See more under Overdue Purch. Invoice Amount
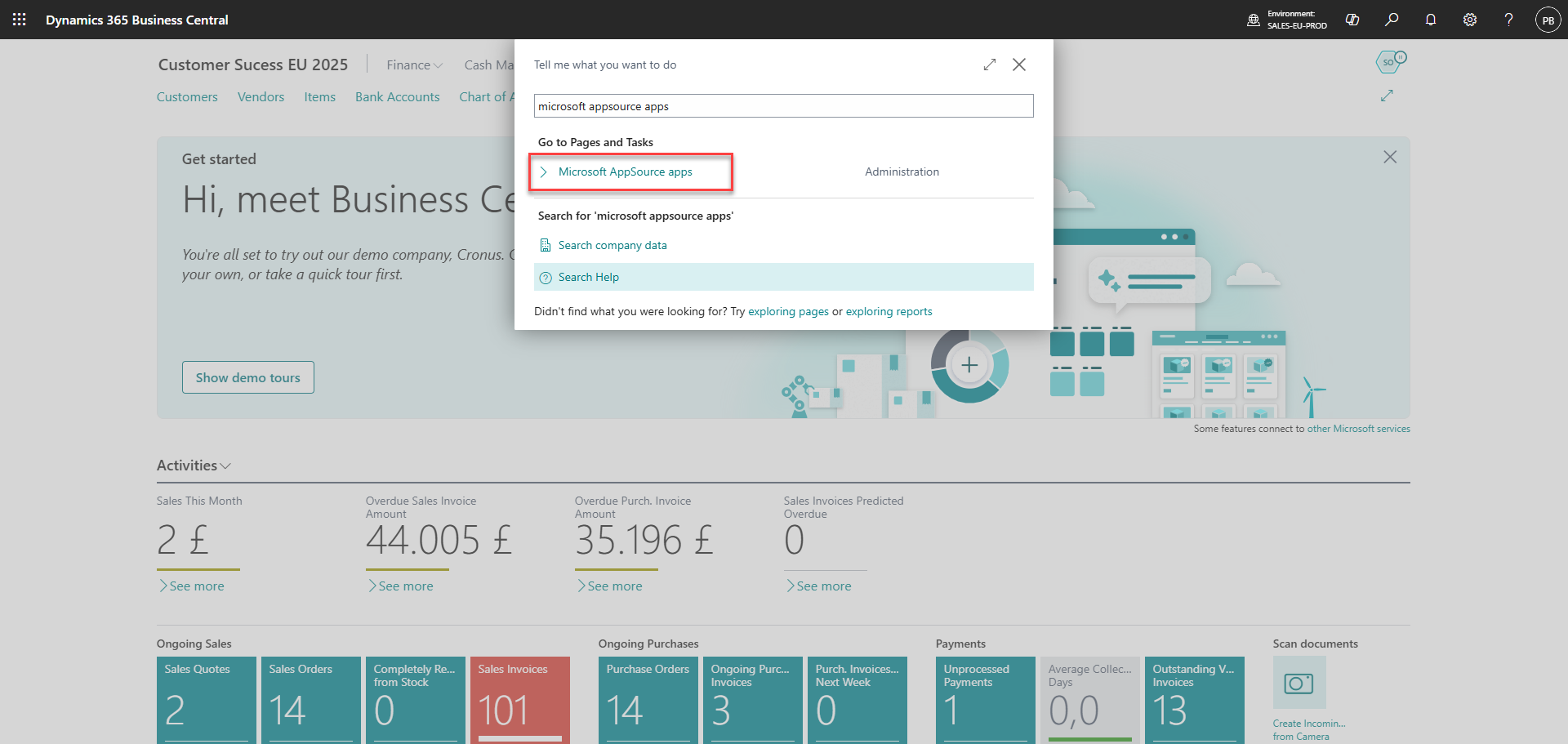The height and width of the screenshot is (744, 1568). pos(610,586)
